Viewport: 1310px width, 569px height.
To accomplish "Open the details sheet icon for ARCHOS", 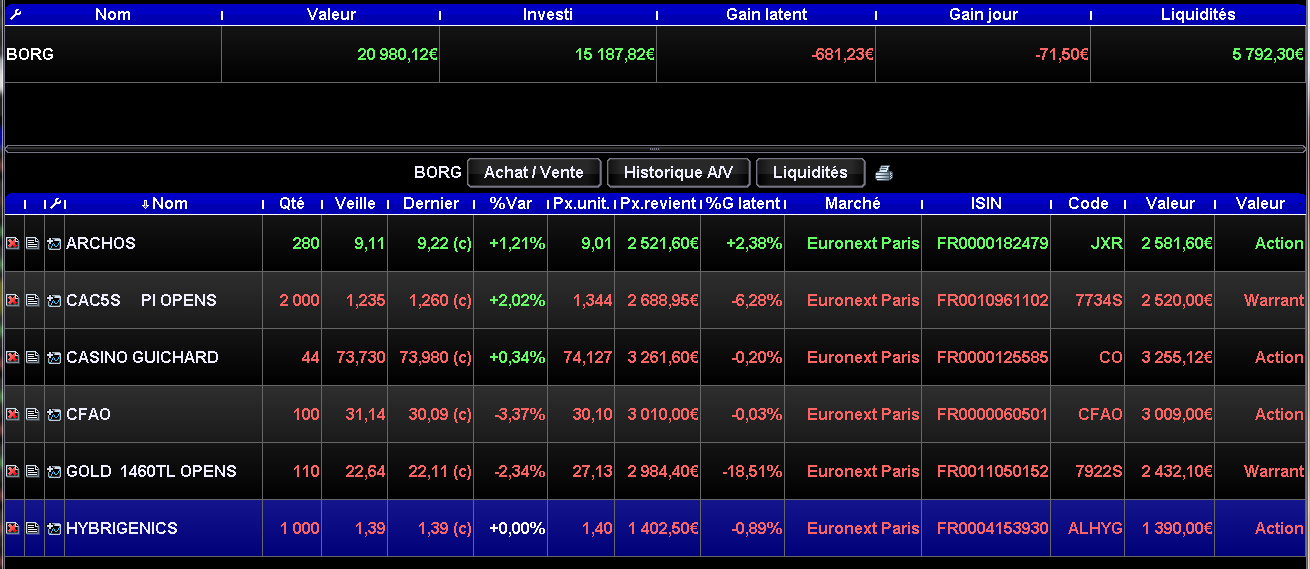I will point(33,243).
